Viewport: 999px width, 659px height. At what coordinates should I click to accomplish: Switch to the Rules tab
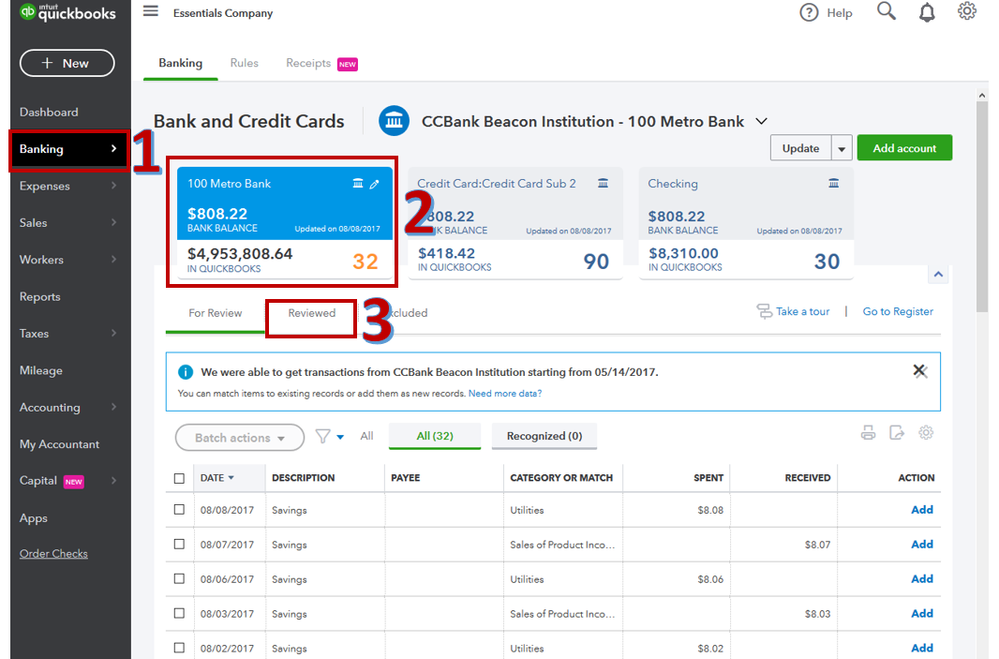244,63
